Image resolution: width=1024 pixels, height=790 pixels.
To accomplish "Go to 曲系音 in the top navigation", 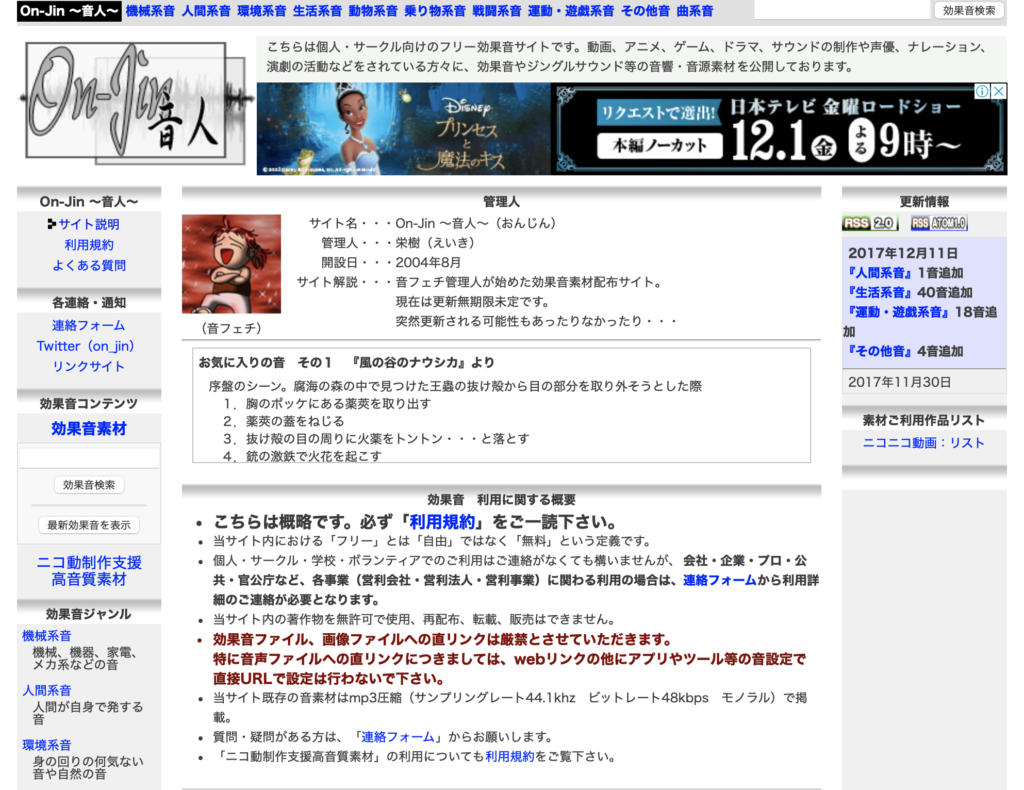I will pos(695,11).
